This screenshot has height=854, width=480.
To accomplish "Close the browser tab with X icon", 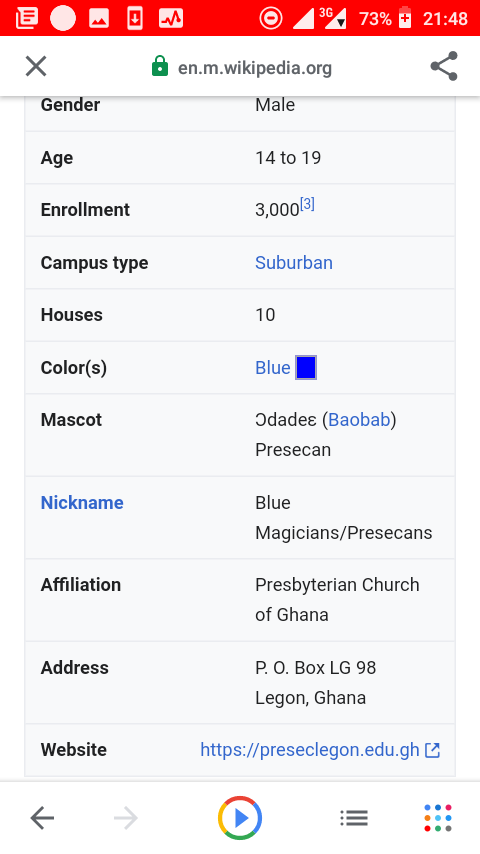I will click(x=36, y=67).
